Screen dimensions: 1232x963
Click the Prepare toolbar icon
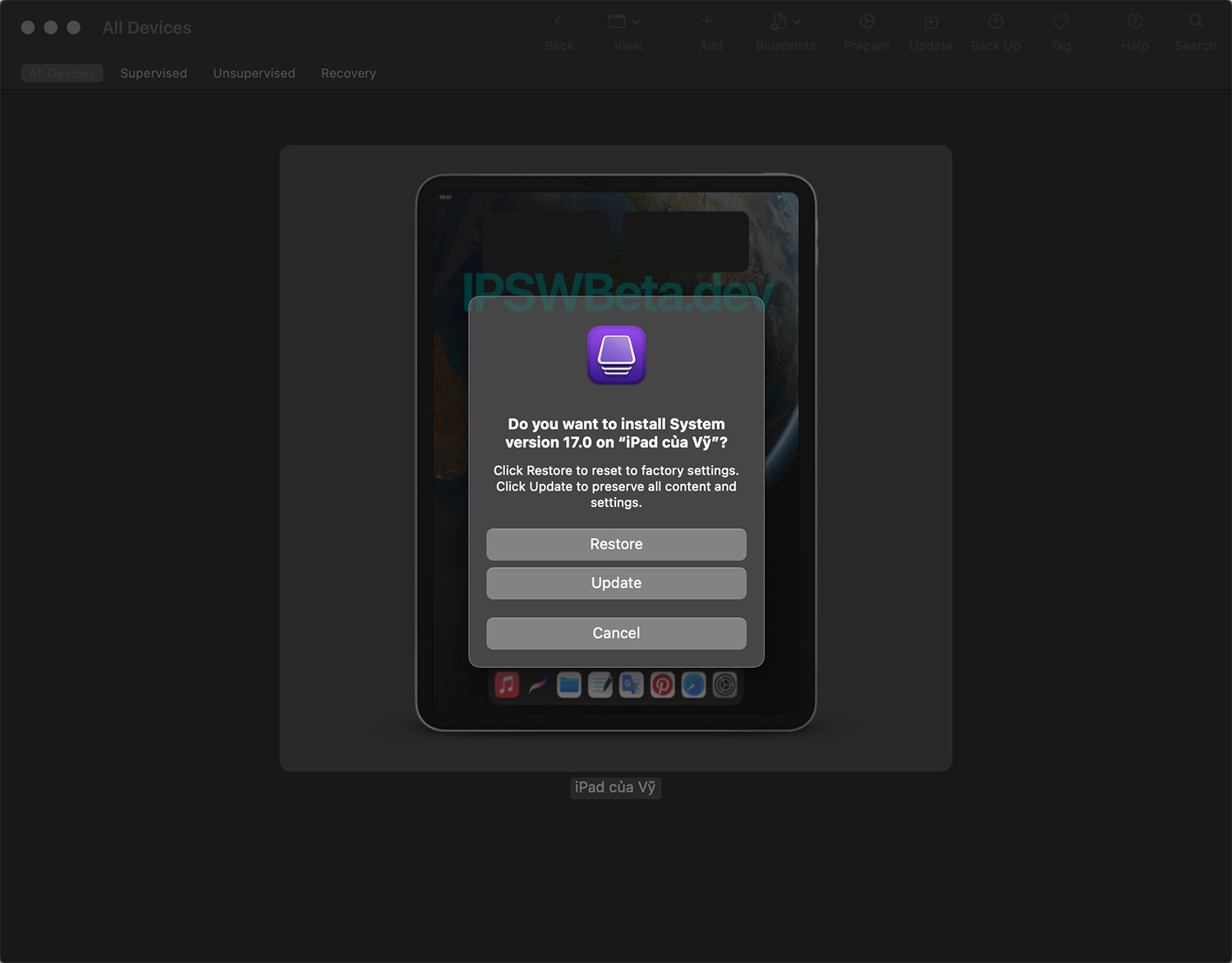coord(867,22)
